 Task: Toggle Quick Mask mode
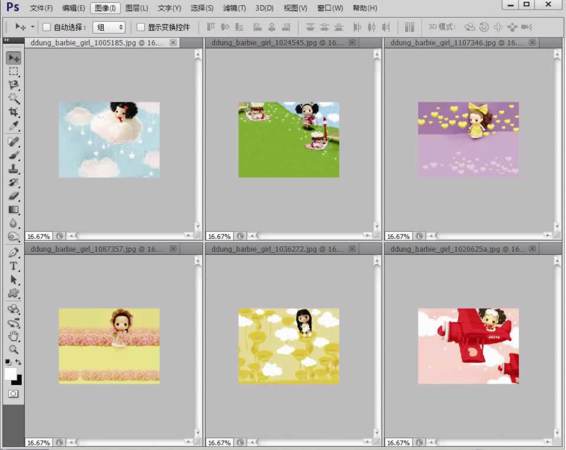[14, 394]
